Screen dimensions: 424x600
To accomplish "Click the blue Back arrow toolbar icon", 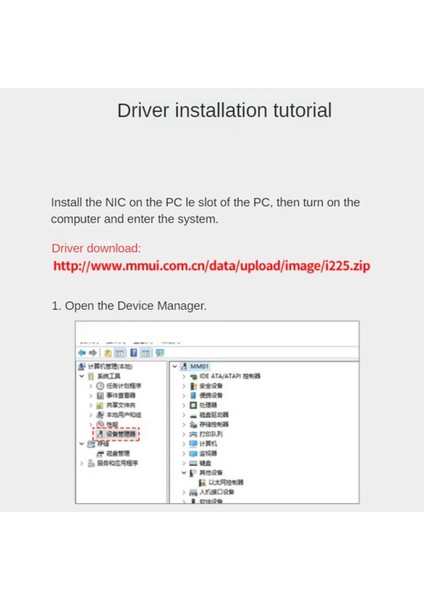I will 82,353.
